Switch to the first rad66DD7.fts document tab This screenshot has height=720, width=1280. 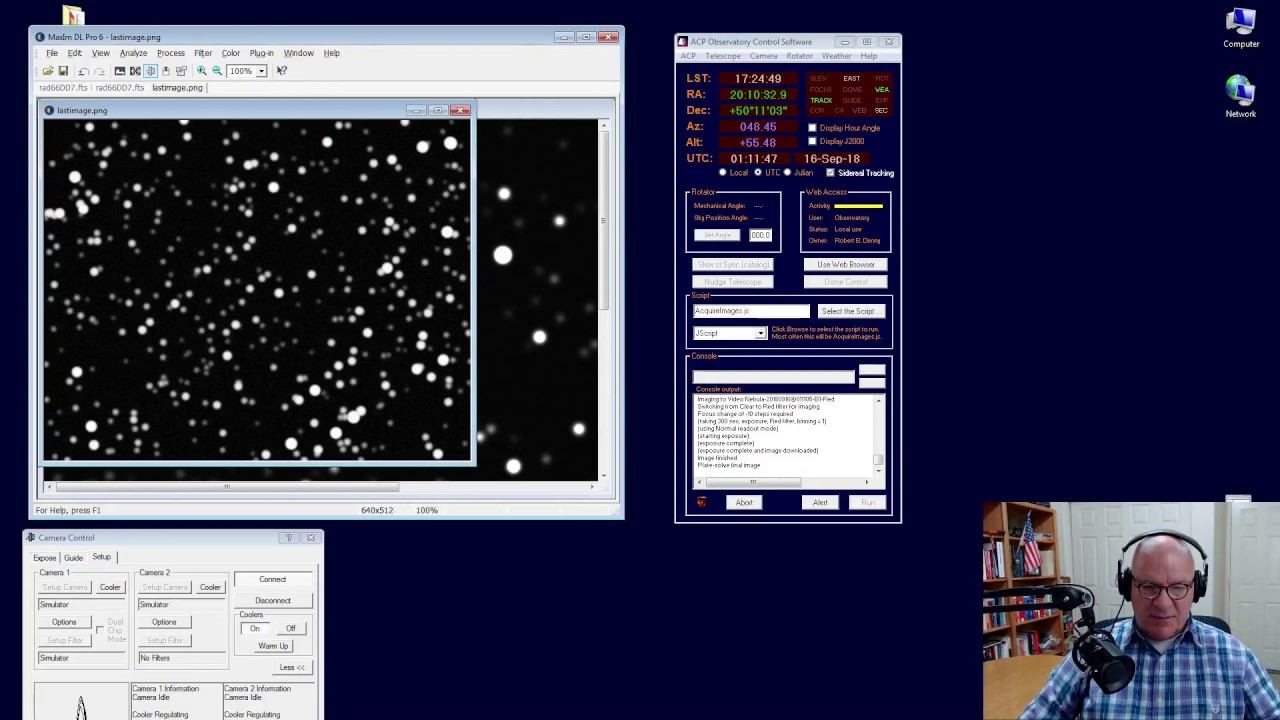tap(63, 88)
